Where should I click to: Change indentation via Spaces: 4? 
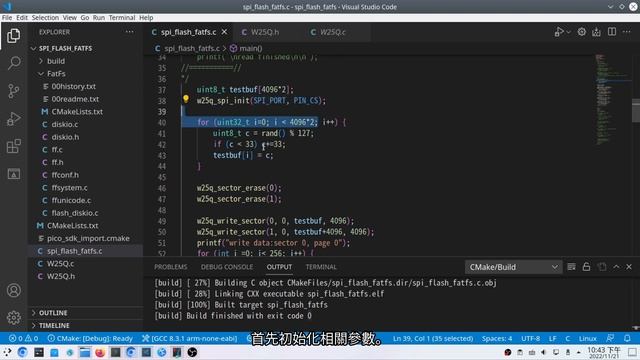(x=497, y=338)
